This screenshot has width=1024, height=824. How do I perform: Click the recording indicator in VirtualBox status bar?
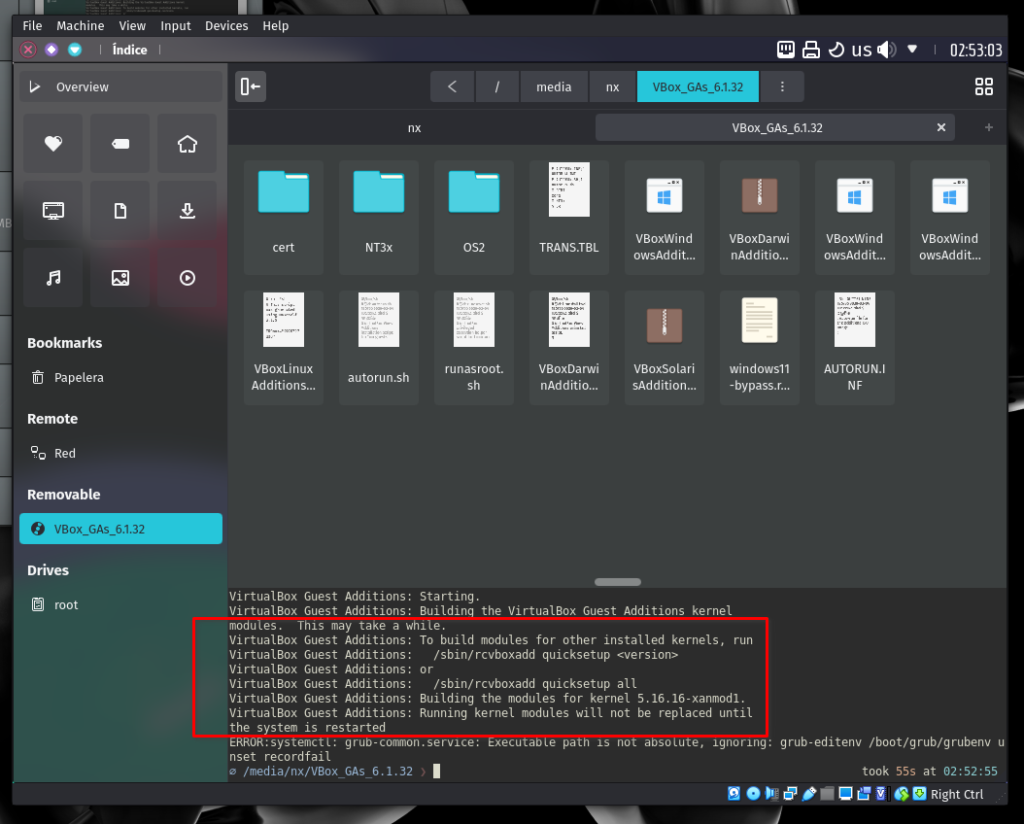(x=864, y=793)
